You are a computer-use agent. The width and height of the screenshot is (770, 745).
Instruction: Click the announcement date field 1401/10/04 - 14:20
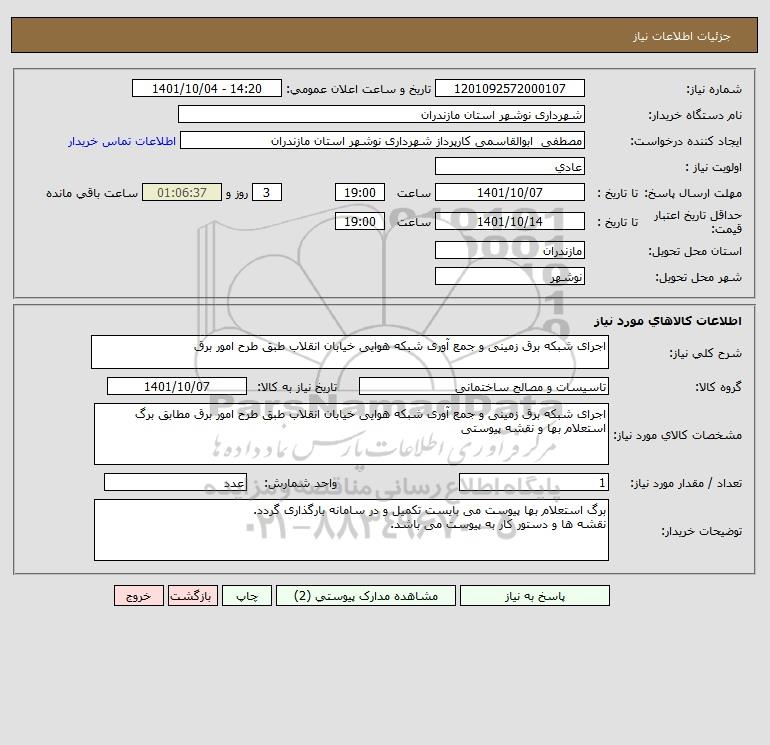pyautogui.click(x=207, y=88)
